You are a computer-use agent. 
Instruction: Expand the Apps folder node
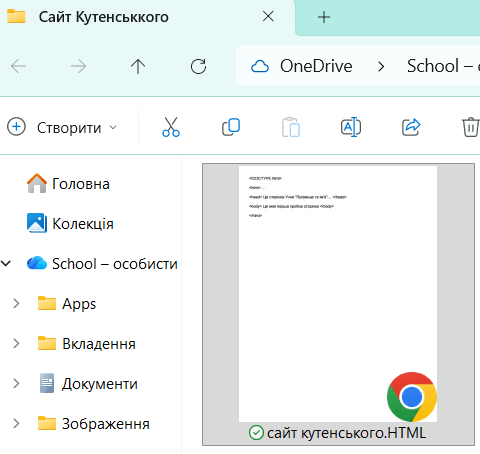[x=16, y=303]
